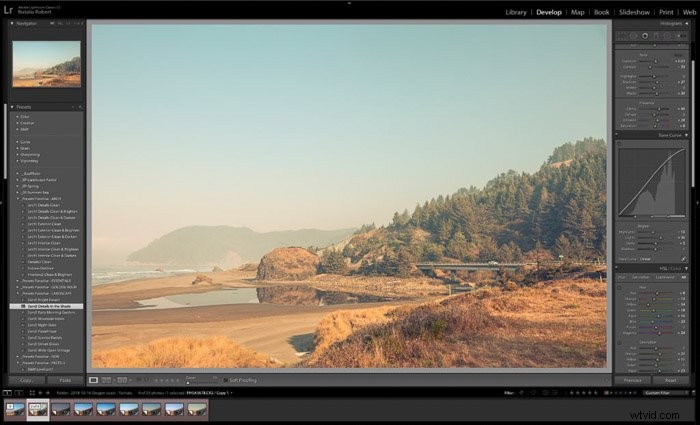Select the last filmstrip thumbnail
The height and width of the screenshot is (425, 700).
click(x=197, y=409)
